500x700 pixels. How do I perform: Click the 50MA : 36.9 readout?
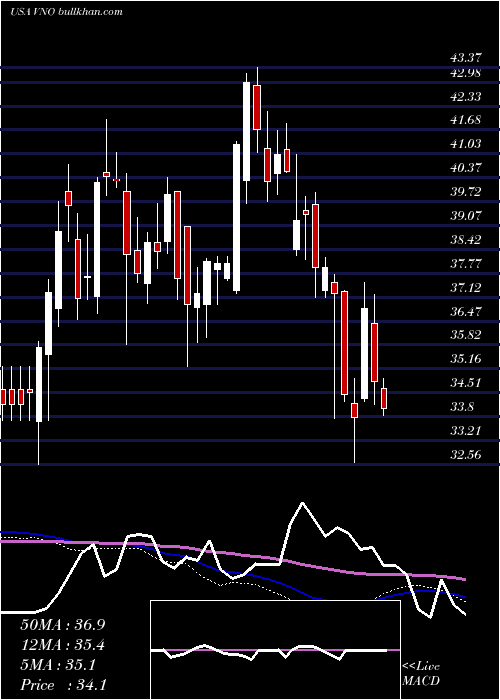[x=63, y=625]
